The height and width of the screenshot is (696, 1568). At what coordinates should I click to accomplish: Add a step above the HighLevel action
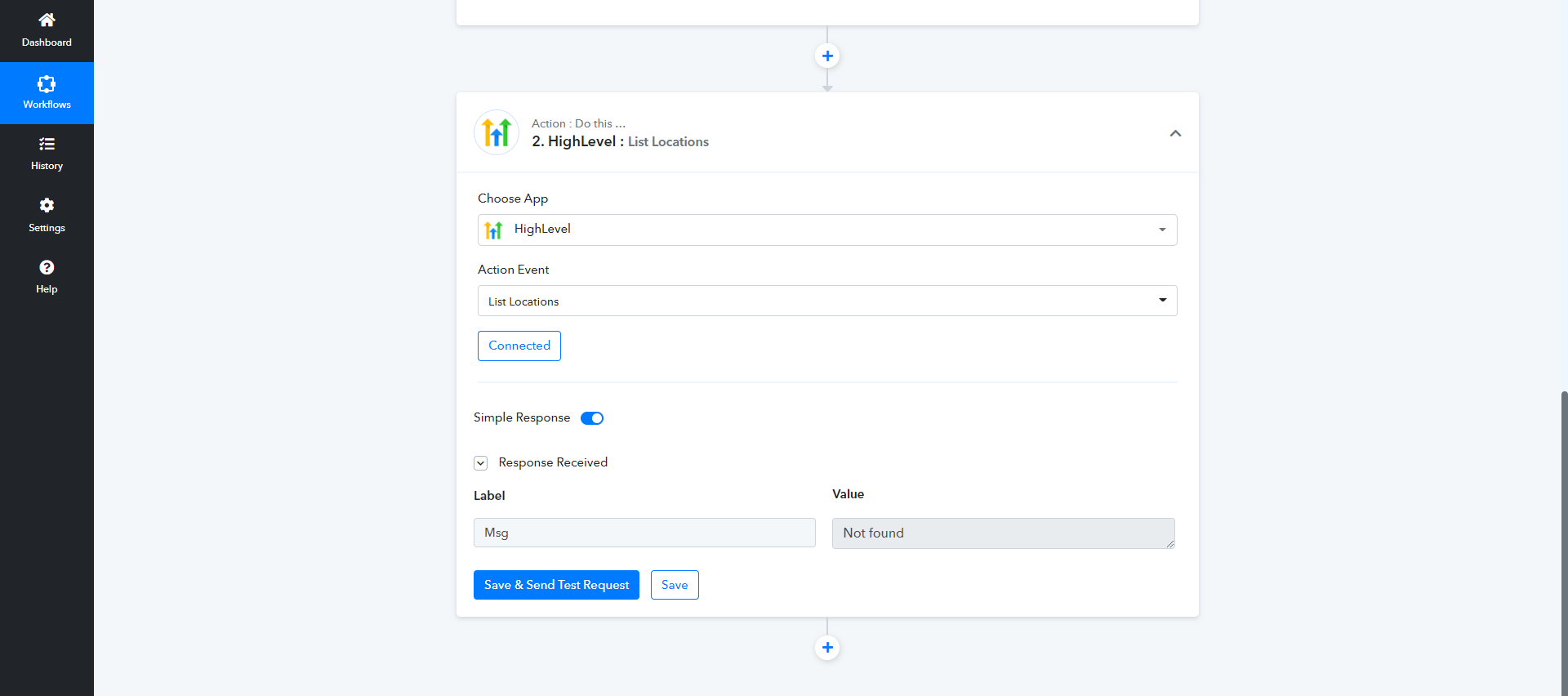pos(827,56)
